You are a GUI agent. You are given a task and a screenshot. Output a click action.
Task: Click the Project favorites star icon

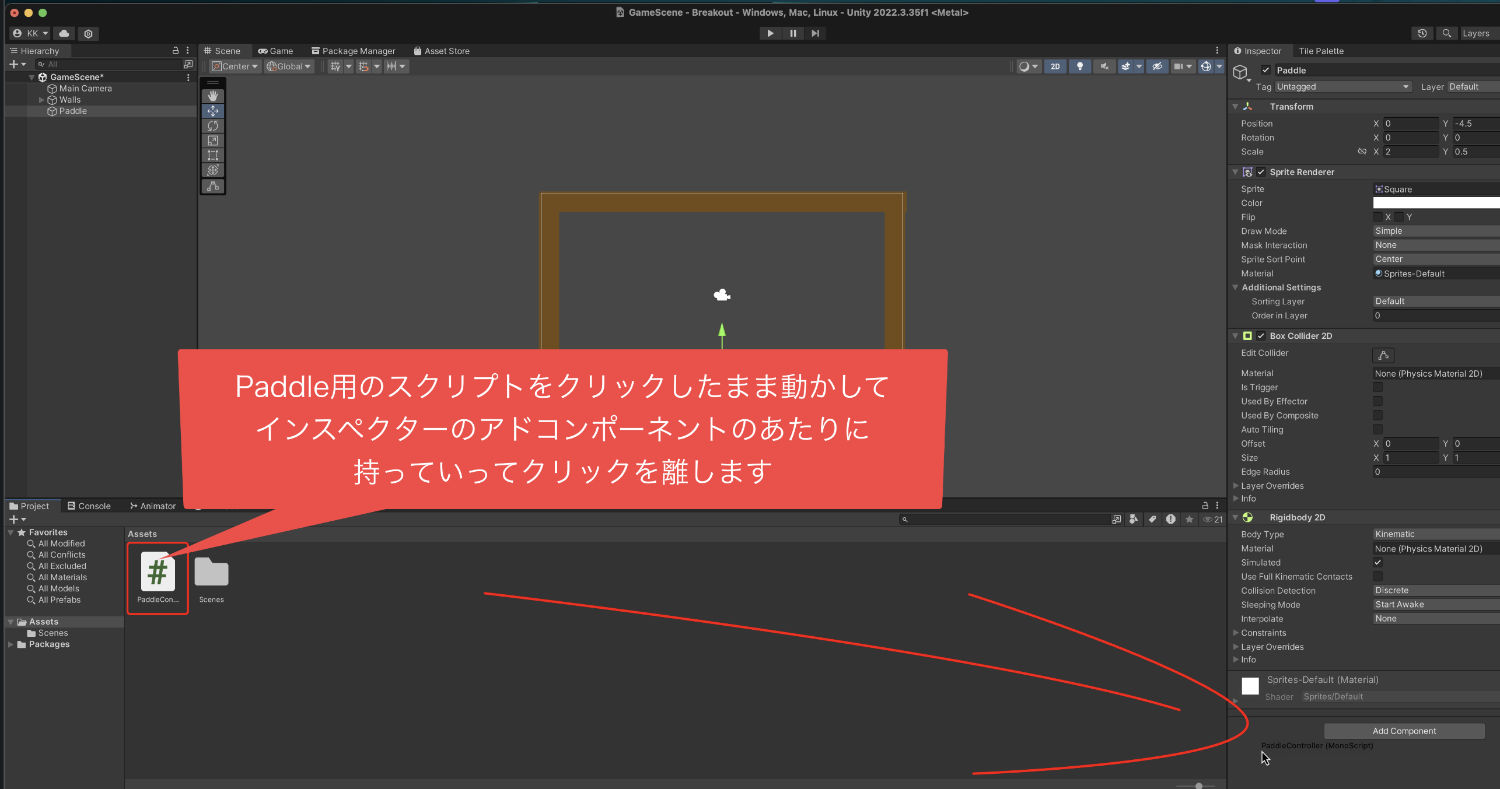[1189, 519]
